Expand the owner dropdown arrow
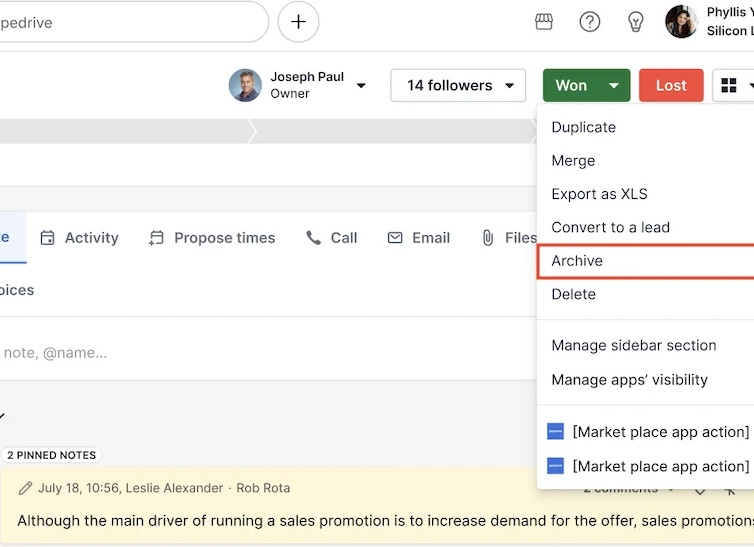 361,86
